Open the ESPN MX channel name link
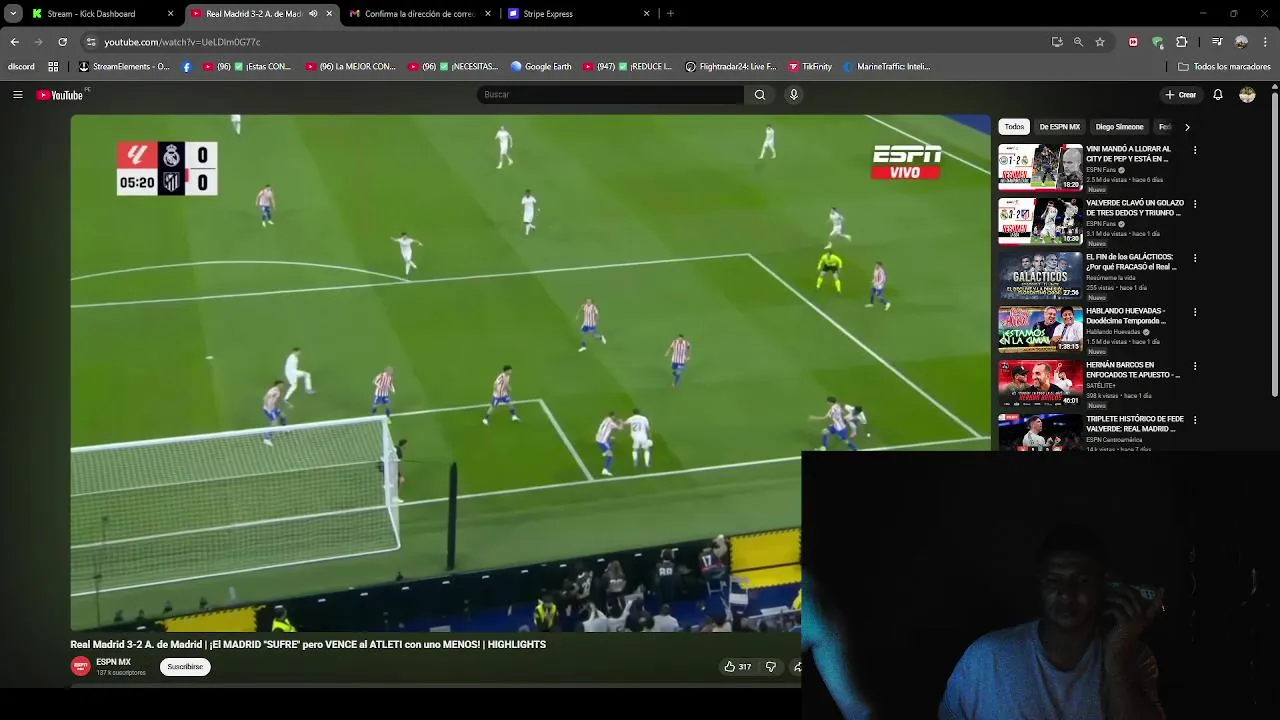 point(113,662)
